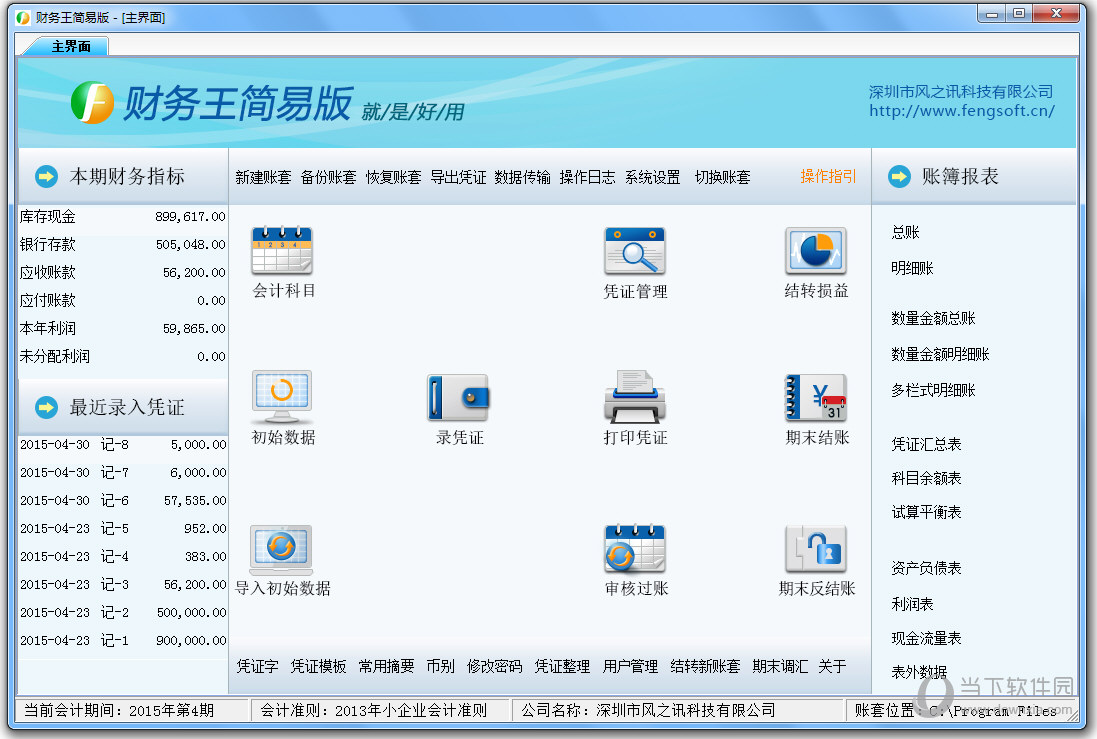The width and height of the screenshot is (1097, 739).
Task: Visit the http://www.fengsoft.cn/ link
Action: click(962, 111)
